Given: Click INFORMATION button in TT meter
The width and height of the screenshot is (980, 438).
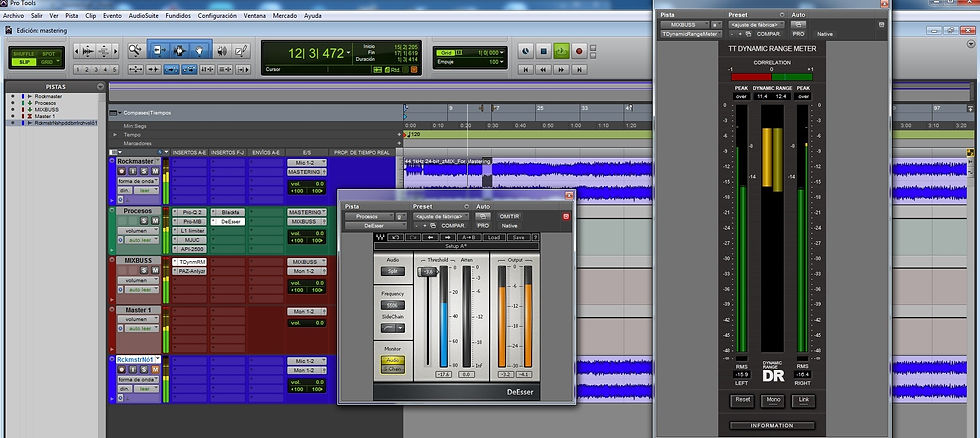Looking at the screenshot, I should 772,426.
